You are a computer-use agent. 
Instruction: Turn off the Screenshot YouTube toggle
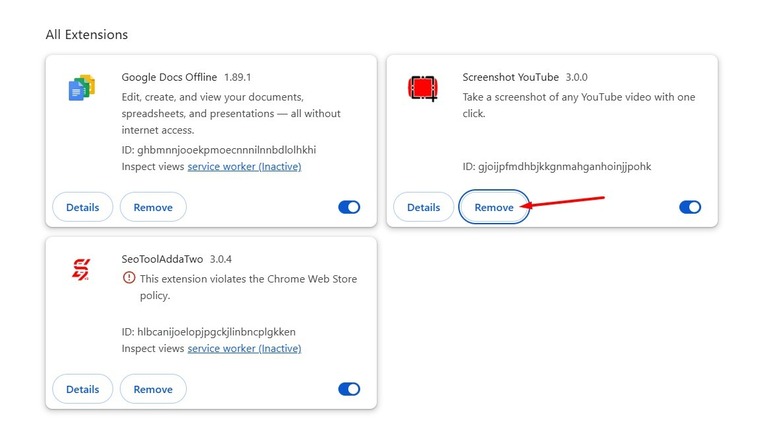[x=690, y=207]
